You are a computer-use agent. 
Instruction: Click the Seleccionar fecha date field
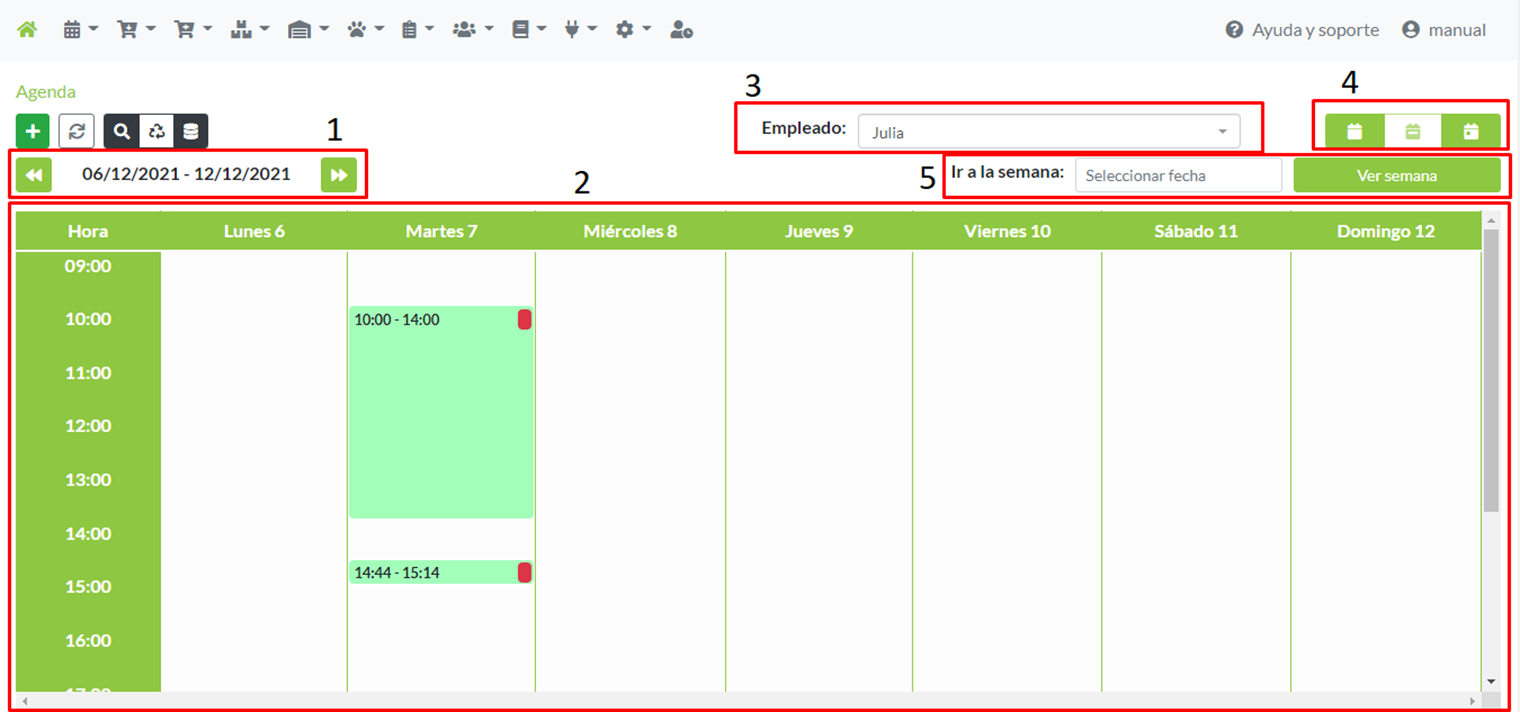tap(1178, 176)
